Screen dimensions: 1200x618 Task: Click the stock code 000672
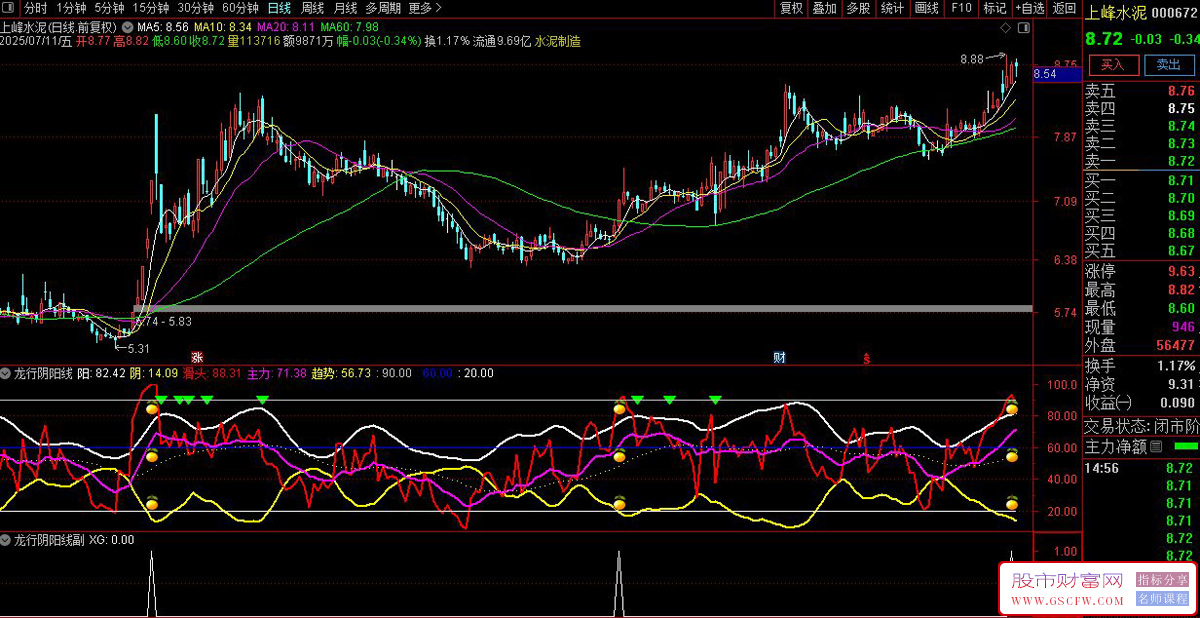pos(1175,13)
